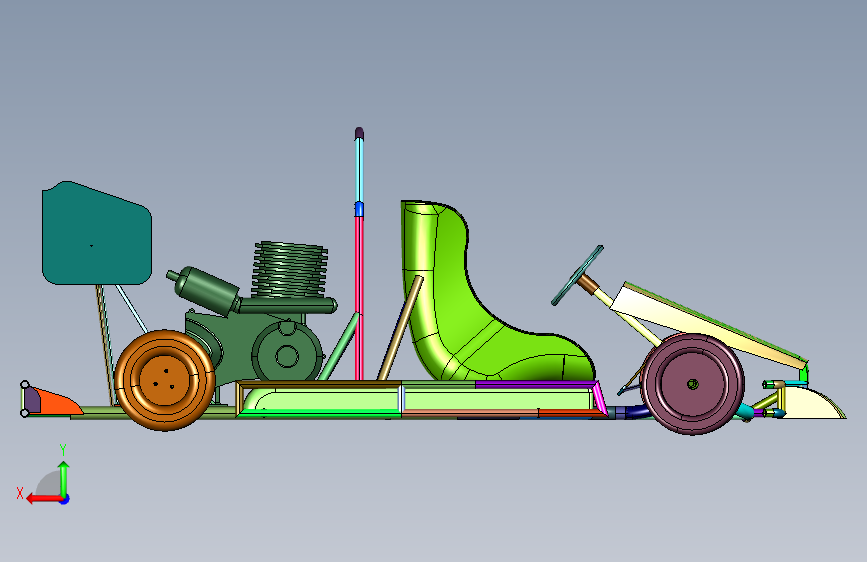Image resolution: width=867 pixels, height=562 pixels.
Task: Click the brown steering wheel hub
Action: pos(588,284)
